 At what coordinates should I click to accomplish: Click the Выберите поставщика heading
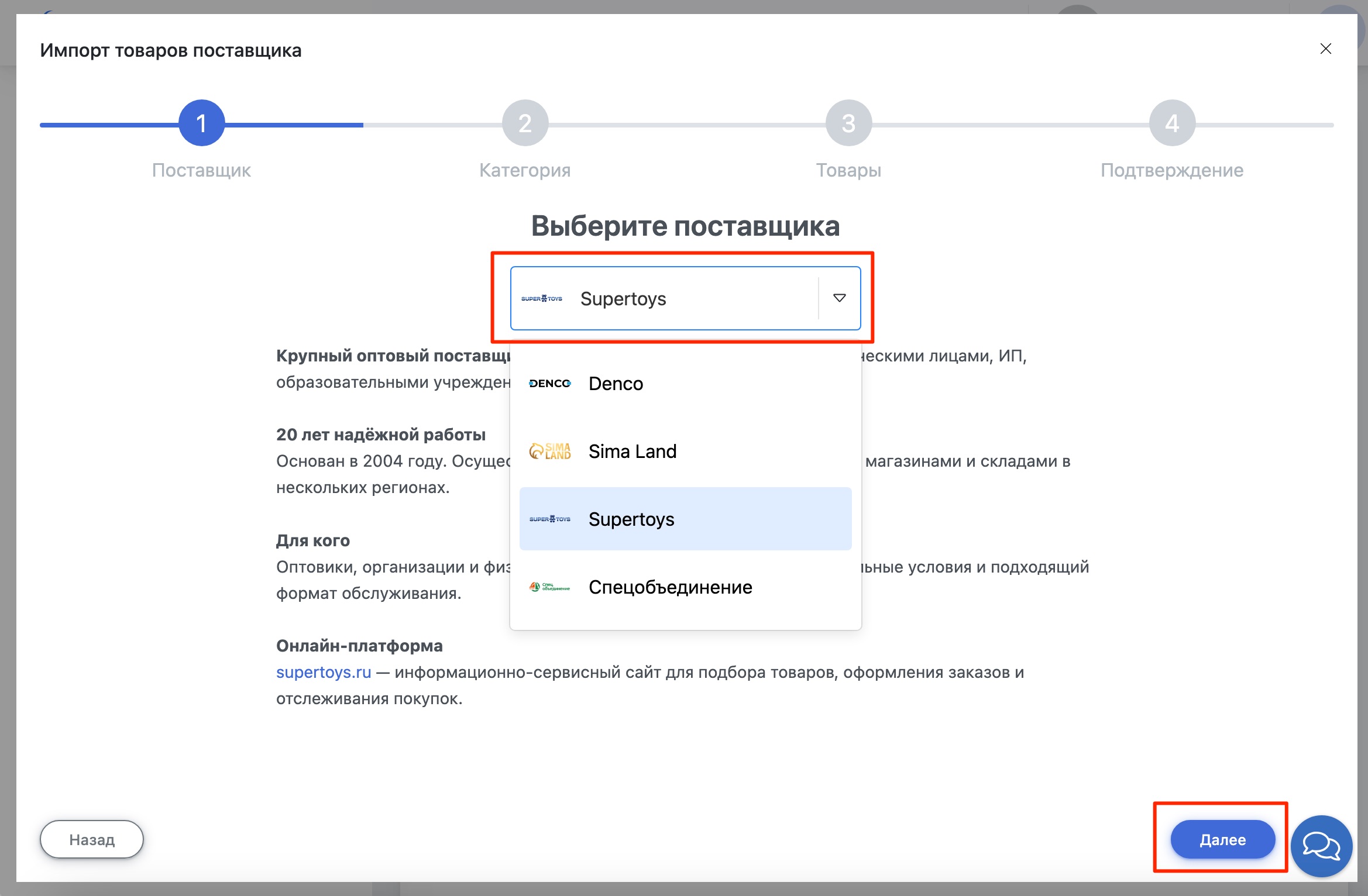click(x=685, y=226)
